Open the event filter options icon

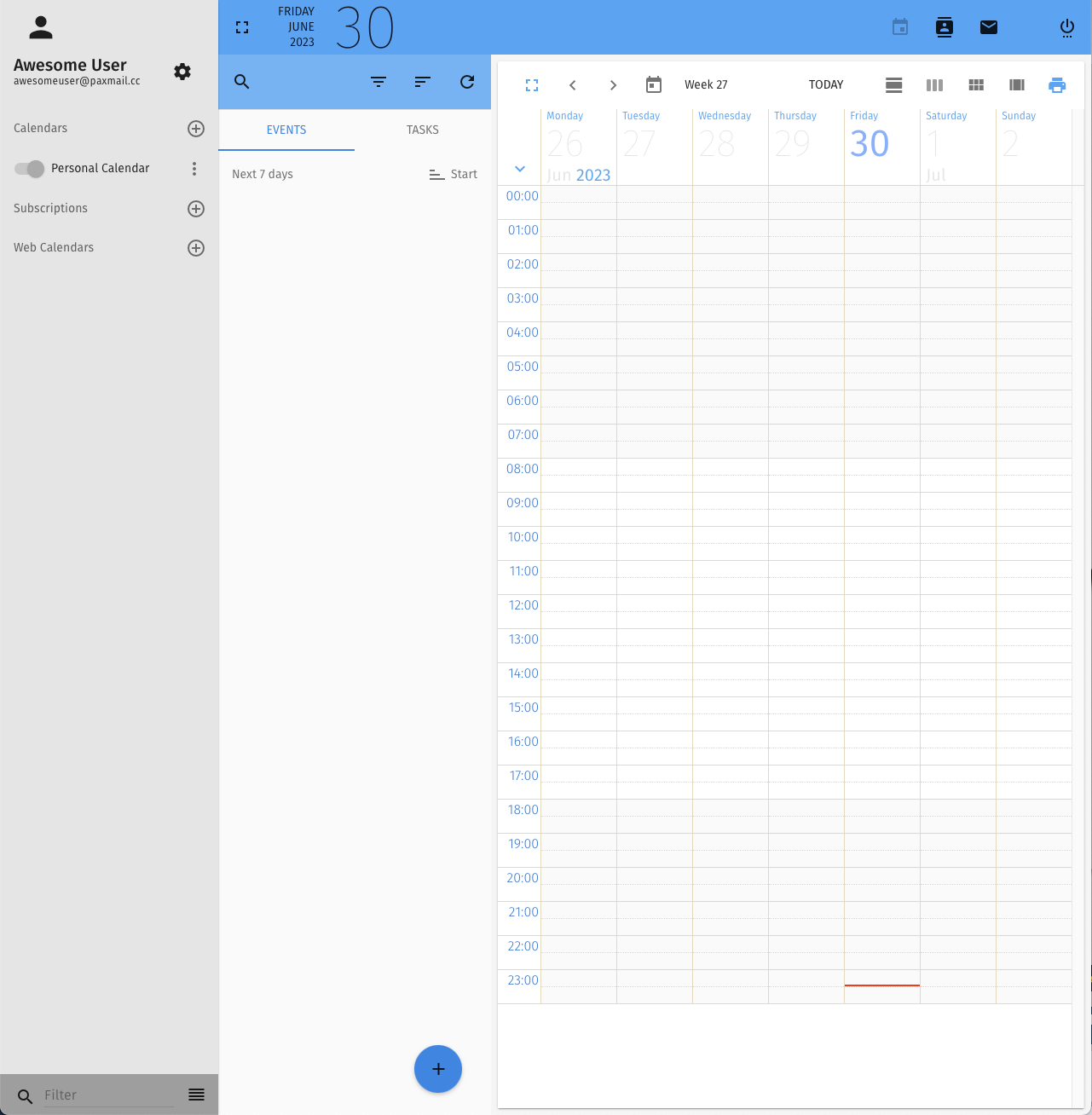click(378, 82)
